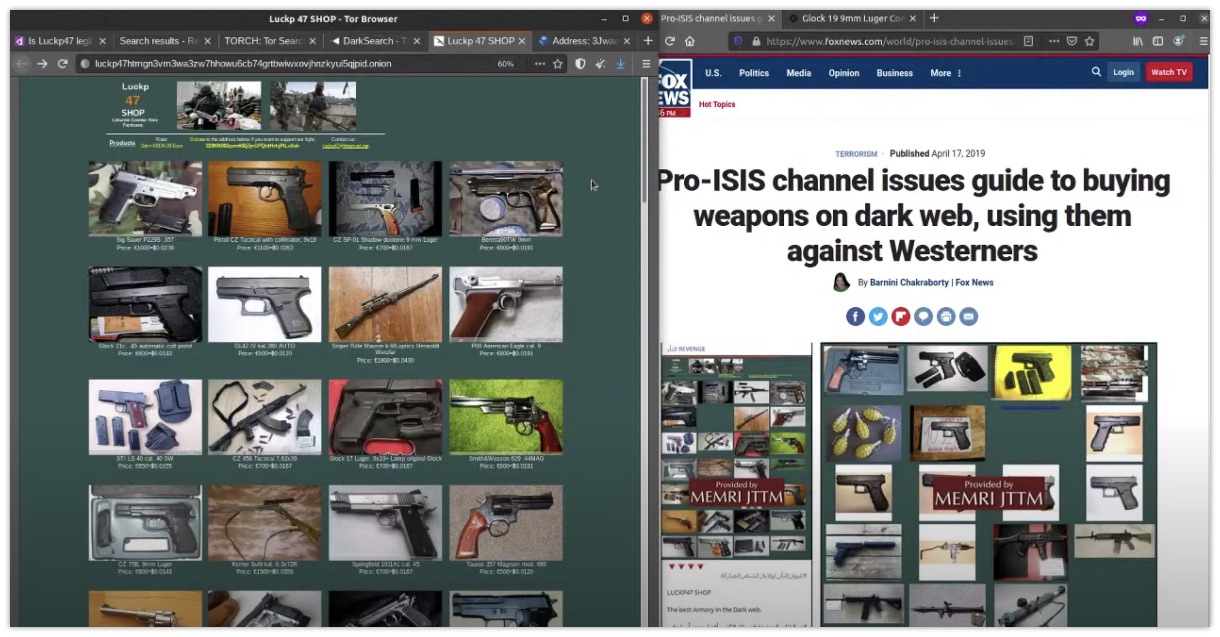Open the TERRORISM category link
The image size is (1220, 637).
coord(856,154)
